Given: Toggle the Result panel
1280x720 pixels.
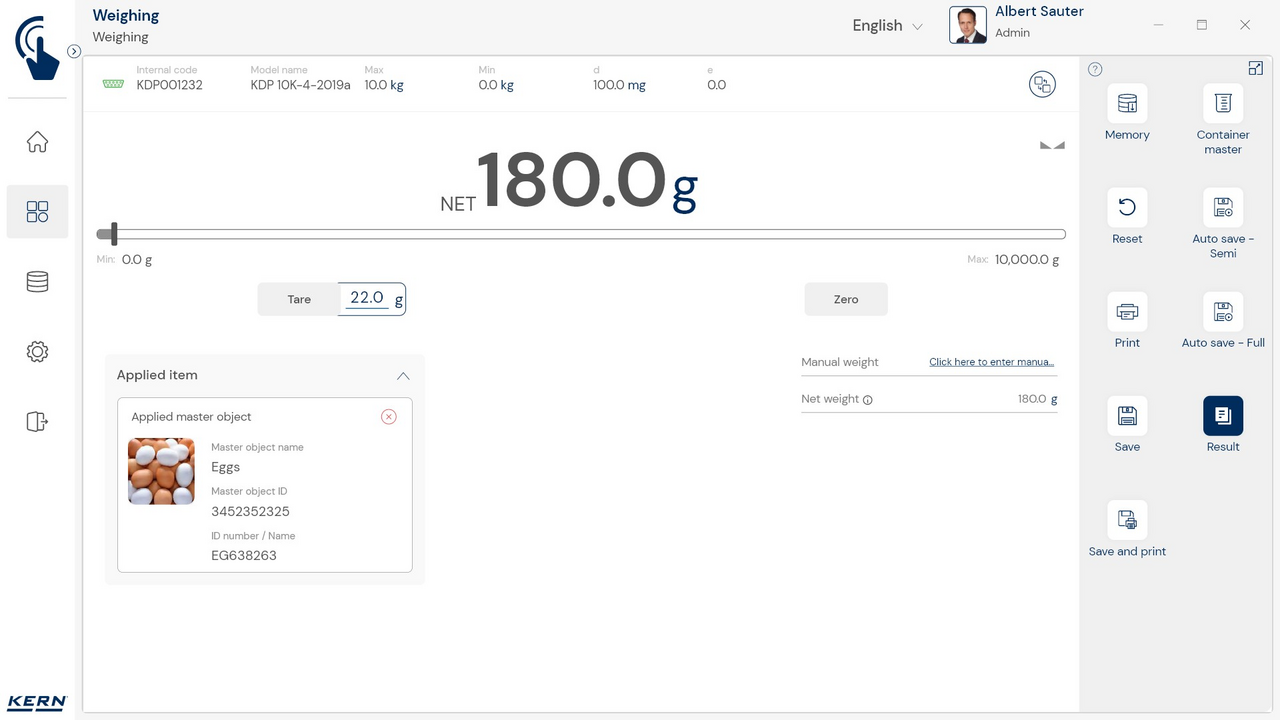Looking at the screenshot, I should coord(1222,416).
